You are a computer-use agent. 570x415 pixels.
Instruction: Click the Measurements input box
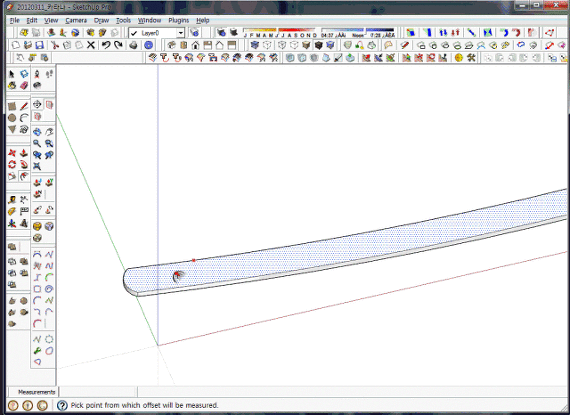coord(98,392)
